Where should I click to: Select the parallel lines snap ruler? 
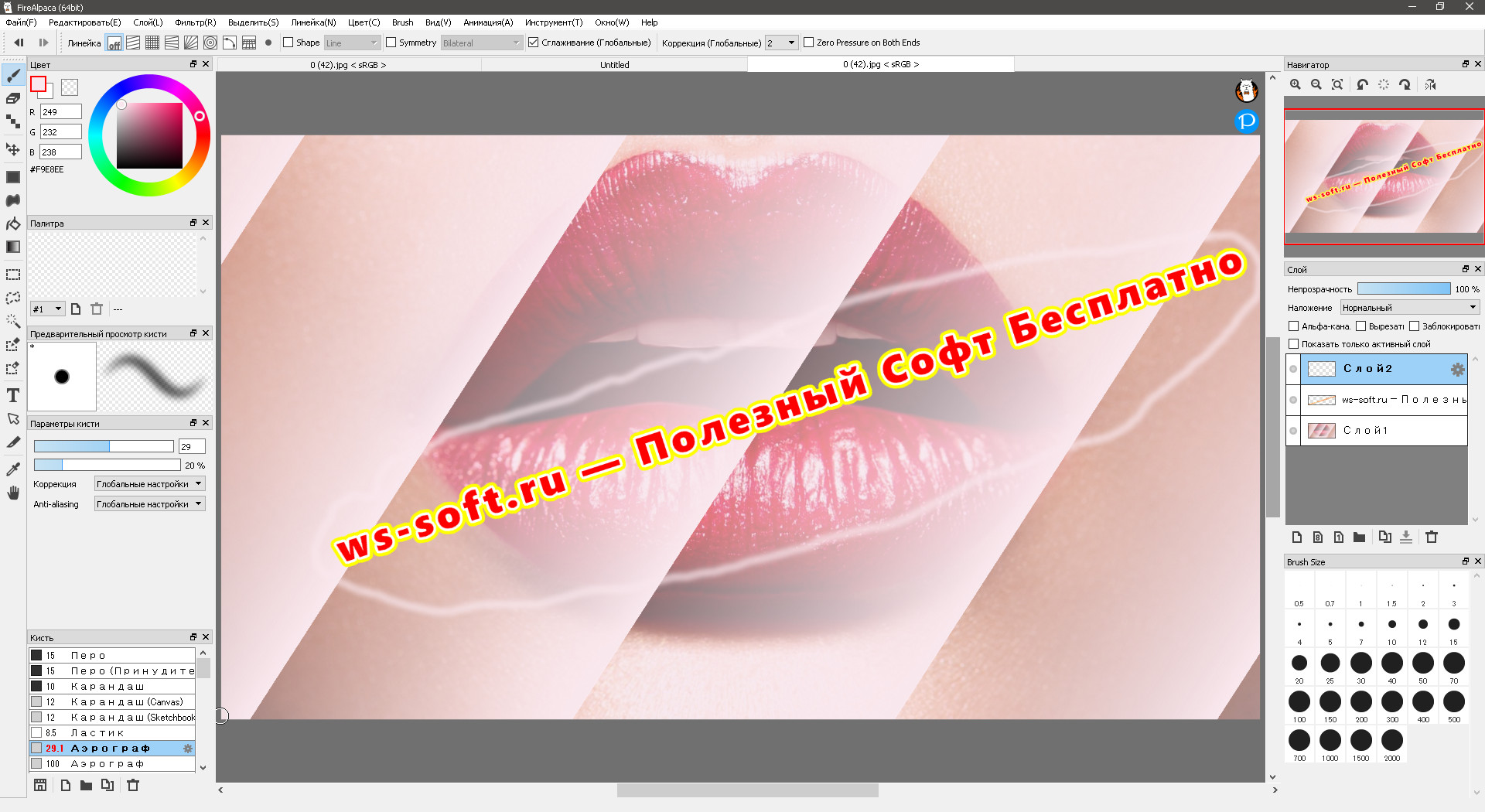point(133,43)
